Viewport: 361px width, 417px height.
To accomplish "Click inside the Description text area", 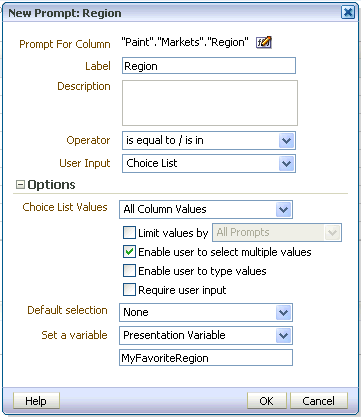I will coord(210,103).
